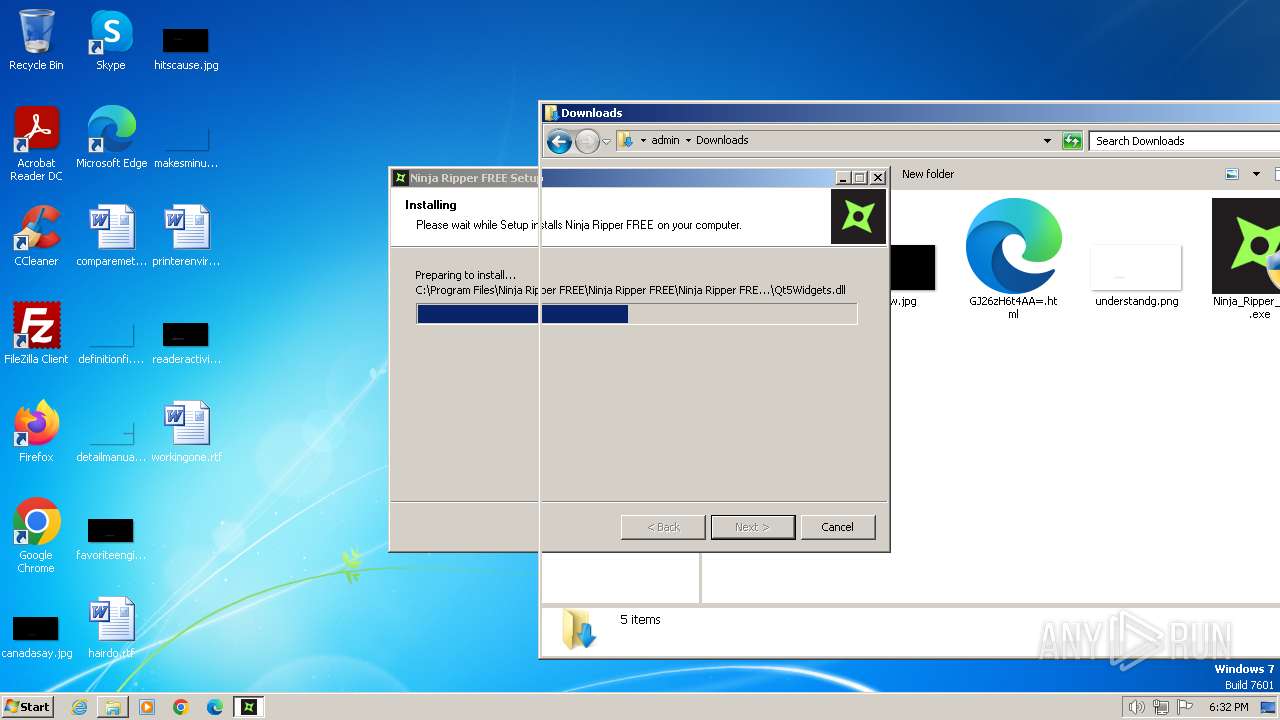Change the view icon in Downloads toolbar
1280x720 pixels.
pos(1233,174)
